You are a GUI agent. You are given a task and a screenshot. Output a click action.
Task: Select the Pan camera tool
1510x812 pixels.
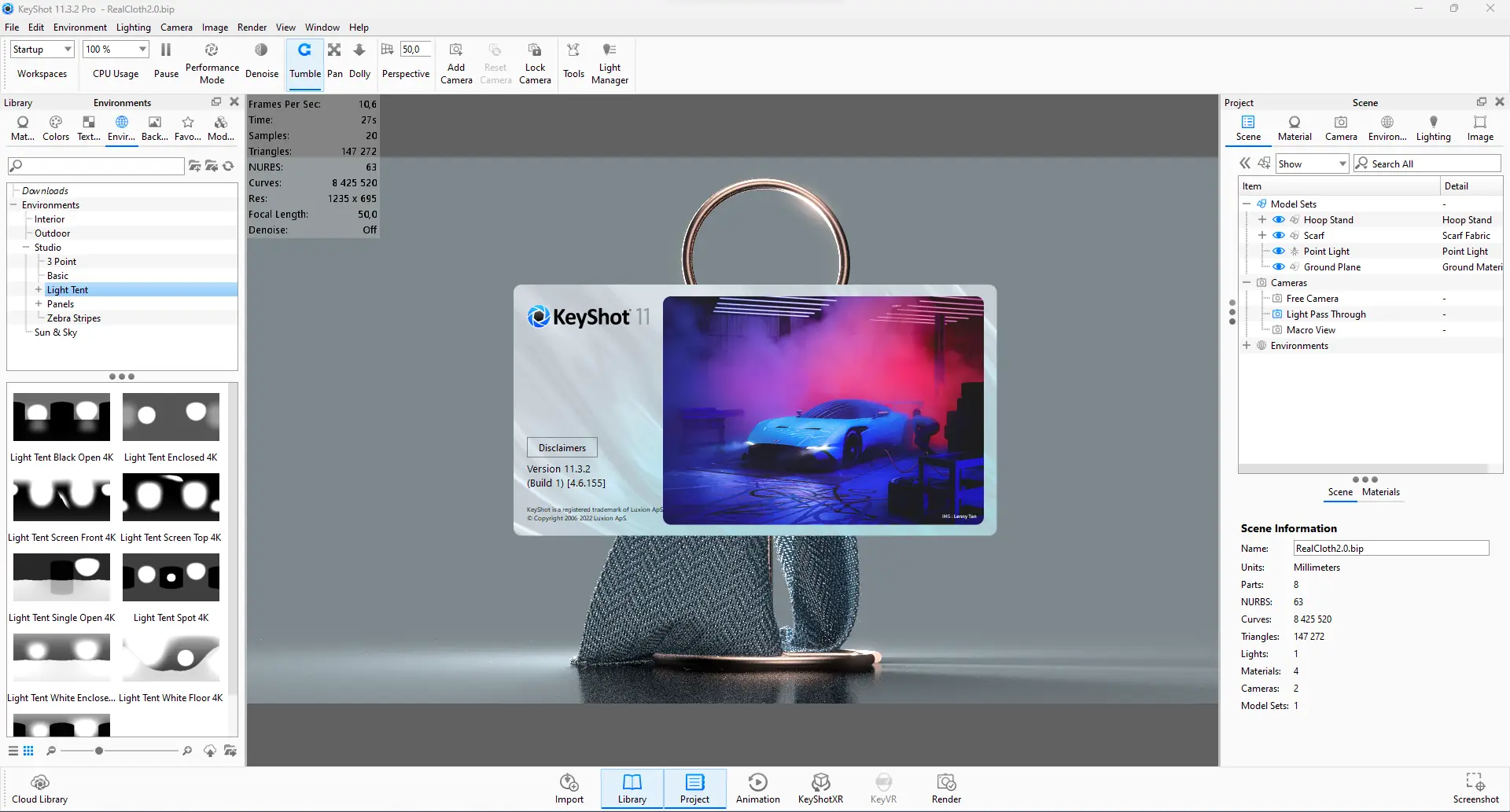(334, 61)
